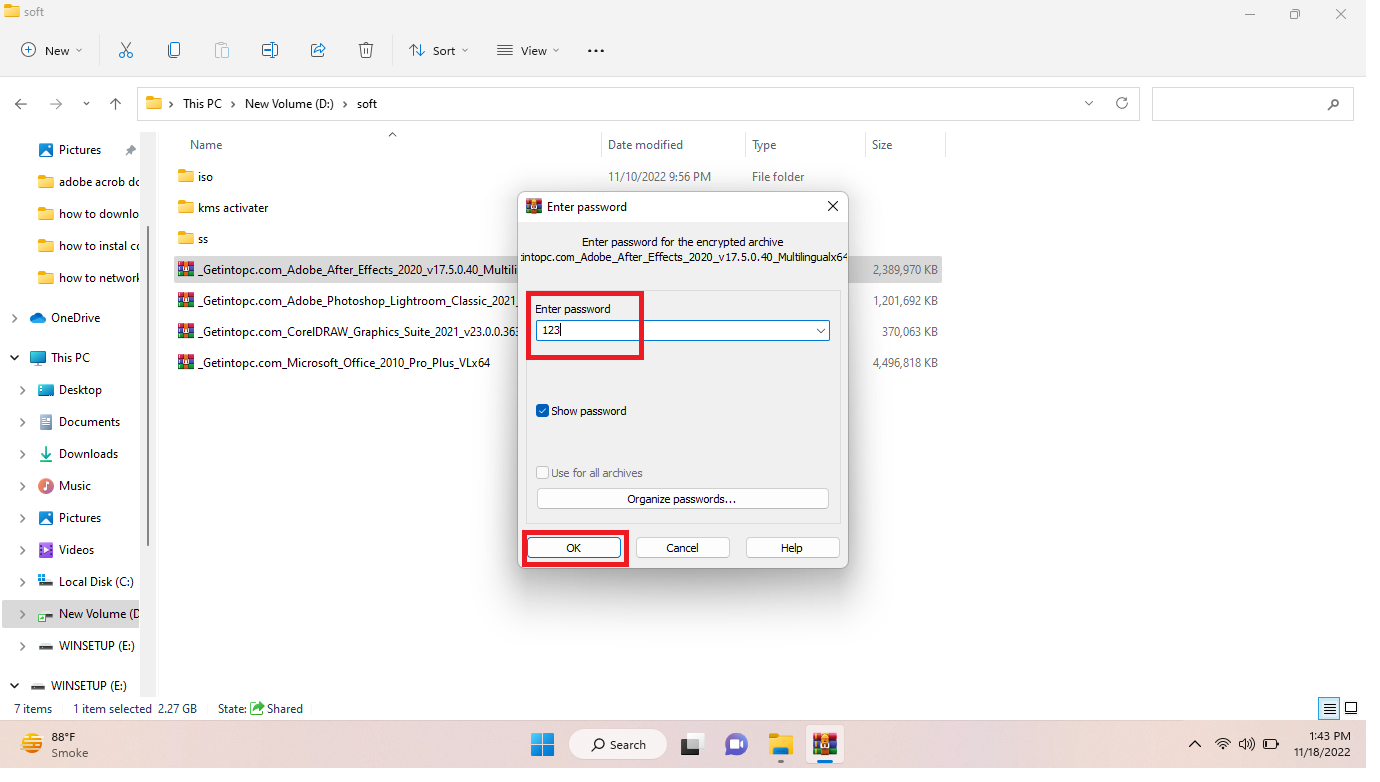Click the Paste clipboard icon in toolbar
The image size is (1380, 782).
(x=222, y=50)
